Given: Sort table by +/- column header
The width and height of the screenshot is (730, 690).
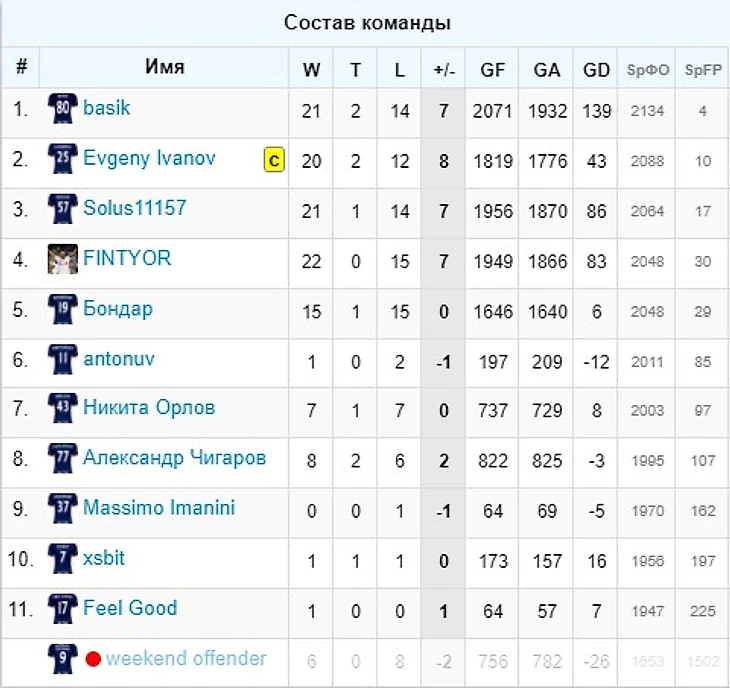Looking at the screenshot, I should tap(444, 70).
